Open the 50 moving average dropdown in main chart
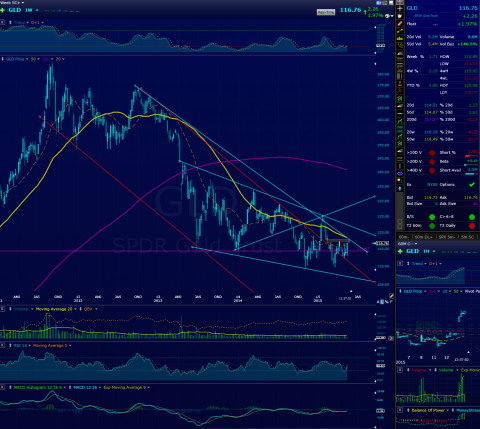 point(38,59)
